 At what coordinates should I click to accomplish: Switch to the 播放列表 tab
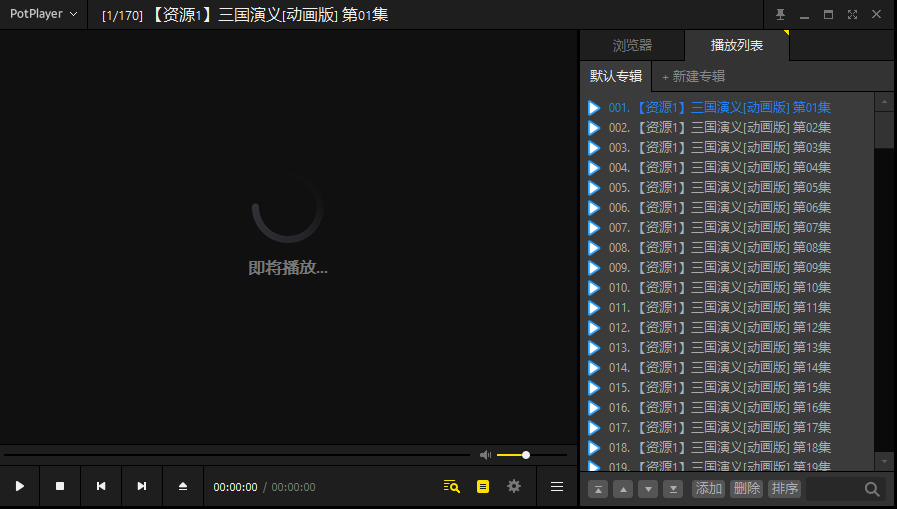[737, 45]
